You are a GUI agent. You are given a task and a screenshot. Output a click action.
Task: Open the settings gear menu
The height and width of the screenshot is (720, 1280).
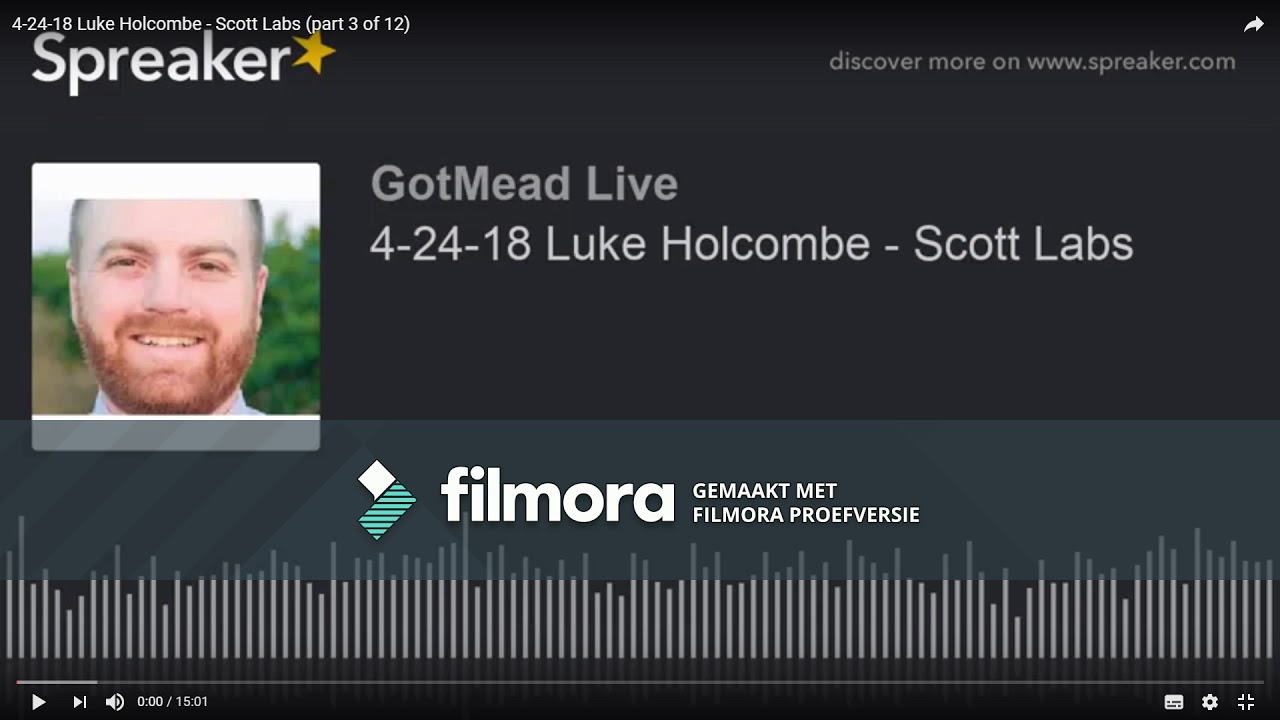(x=1210, y=702)
